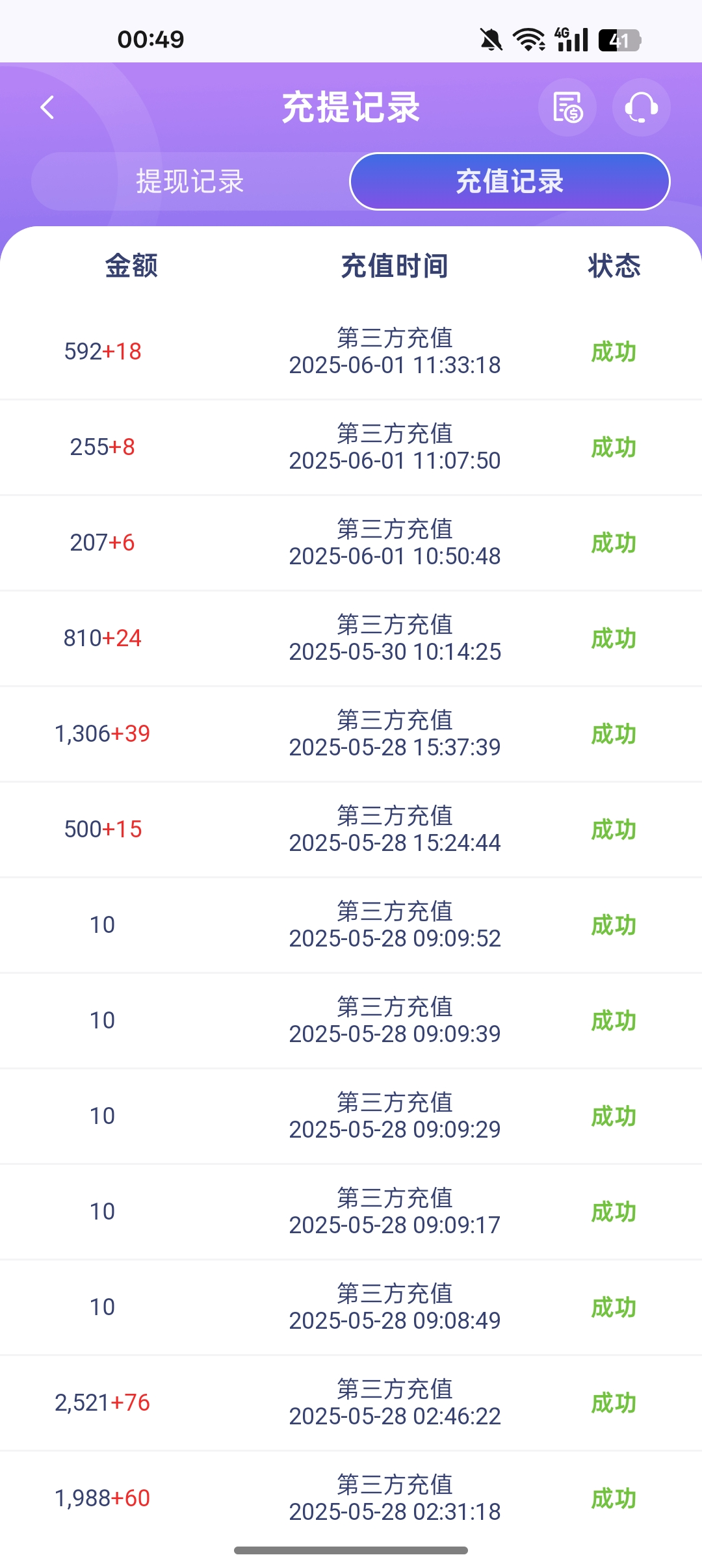This screenshot has width=702, height=1568.
Task: Tap the 00:49 status bar clock
Action: (x=151, y=40)
